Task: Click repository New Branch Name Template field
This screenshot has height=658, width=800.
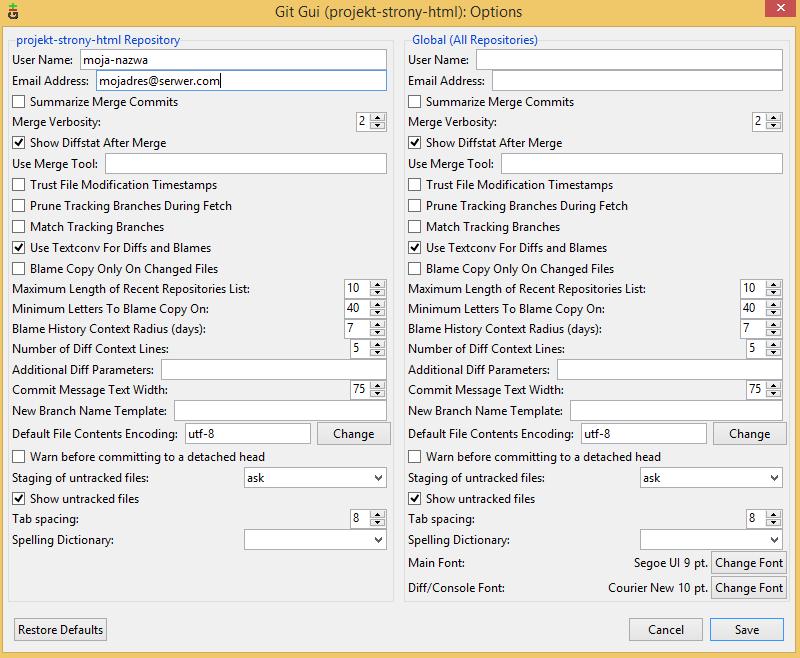Action: click(x=280, y=411)
